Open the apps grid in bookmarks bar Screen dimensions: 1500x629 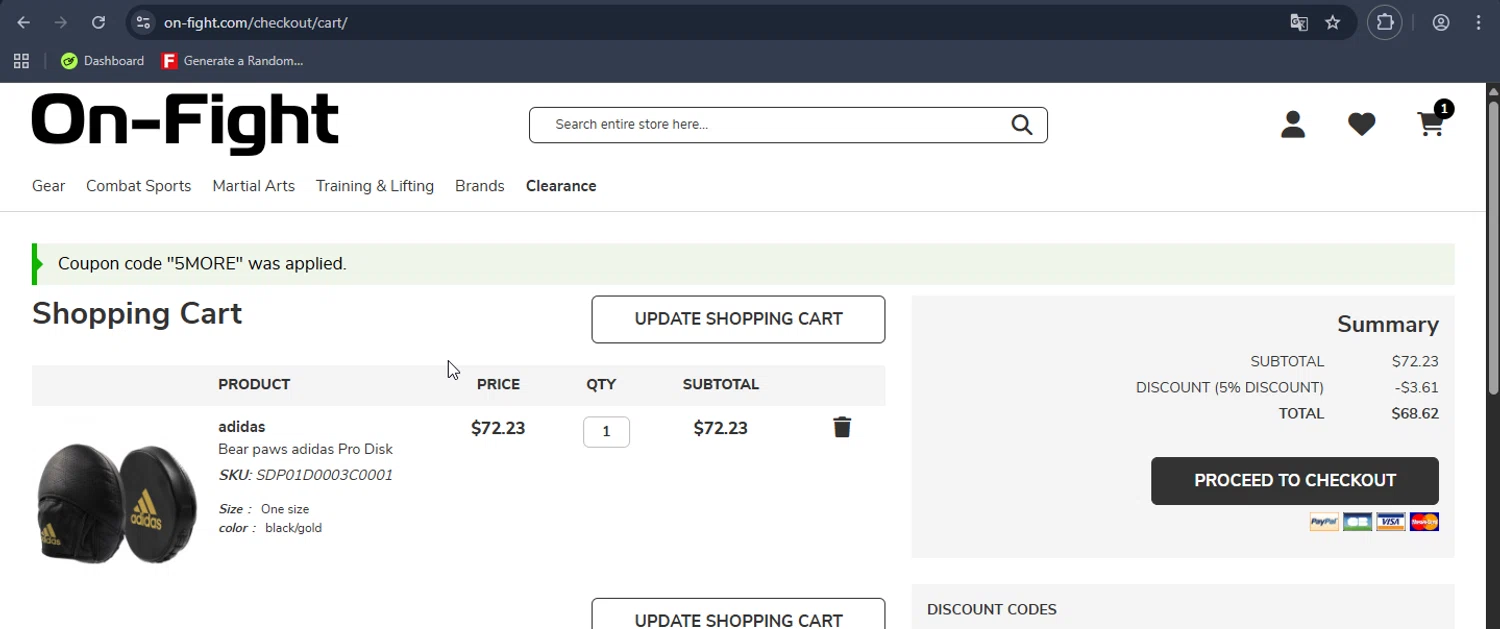(21, 61)
